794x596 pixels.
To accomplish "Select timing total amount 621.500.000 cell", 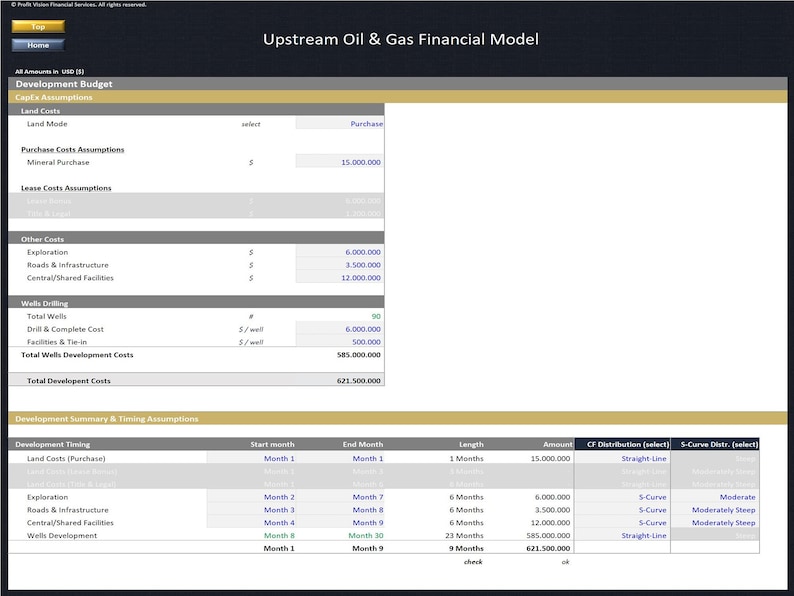I will tap(548, 548).
